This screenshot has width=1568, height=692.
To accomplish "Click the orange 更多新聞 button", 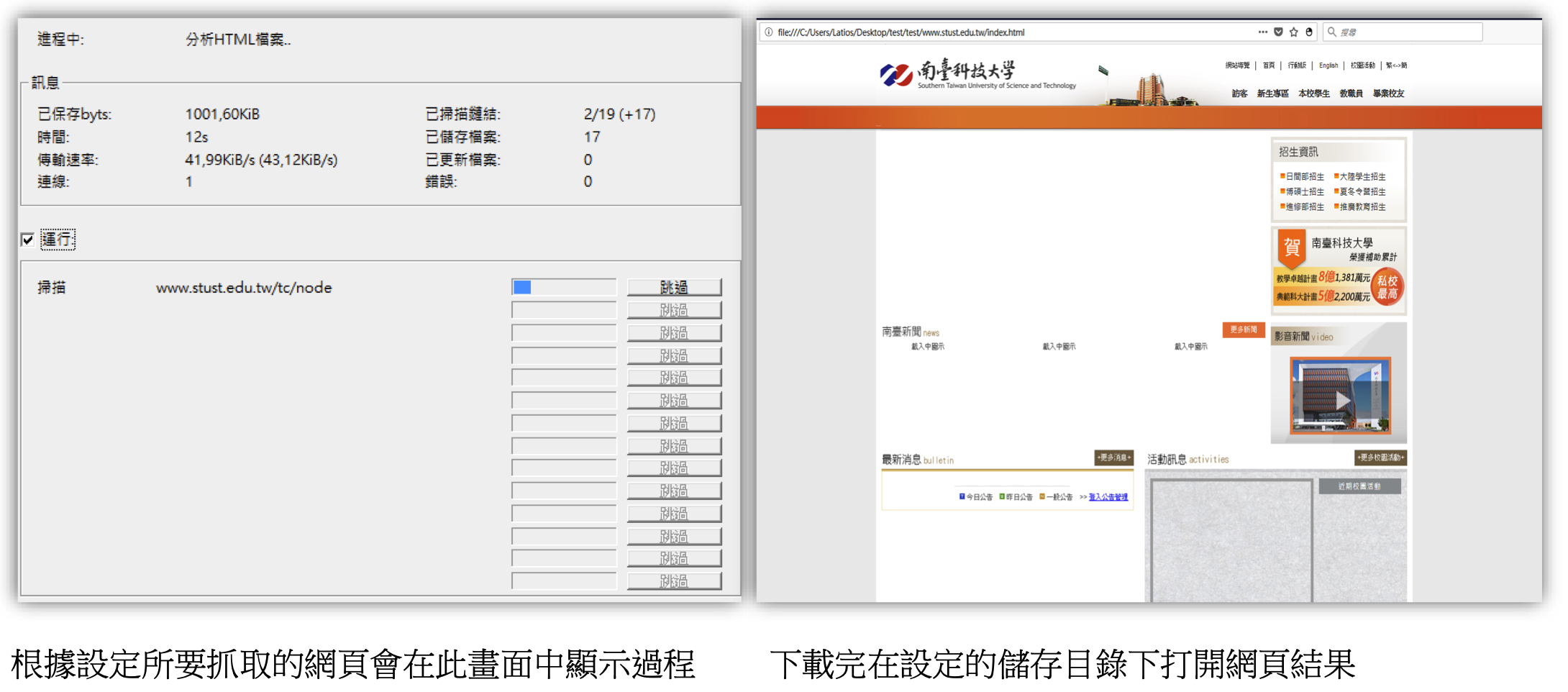I will 1243,329.
